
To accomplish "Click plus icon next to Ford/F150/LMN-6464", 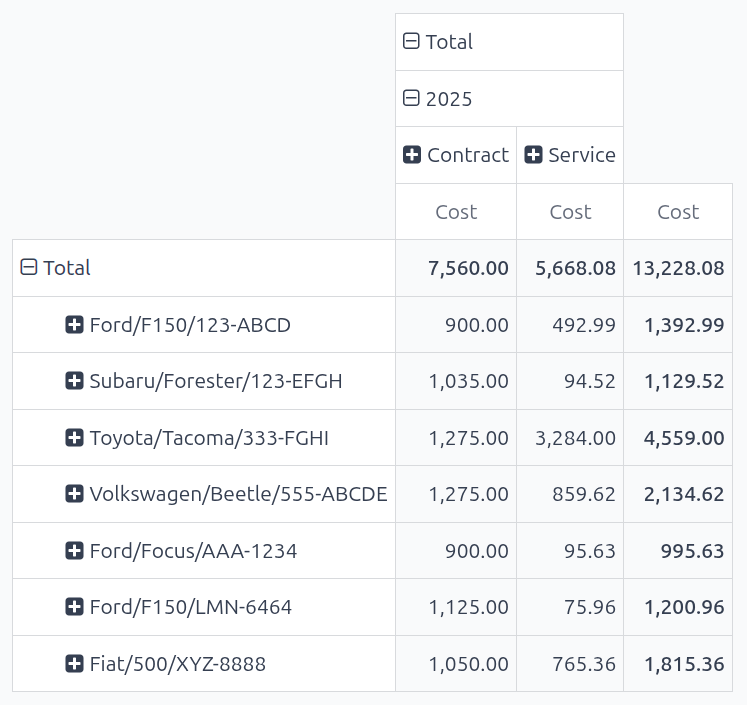I will click(x=74, y=607).
